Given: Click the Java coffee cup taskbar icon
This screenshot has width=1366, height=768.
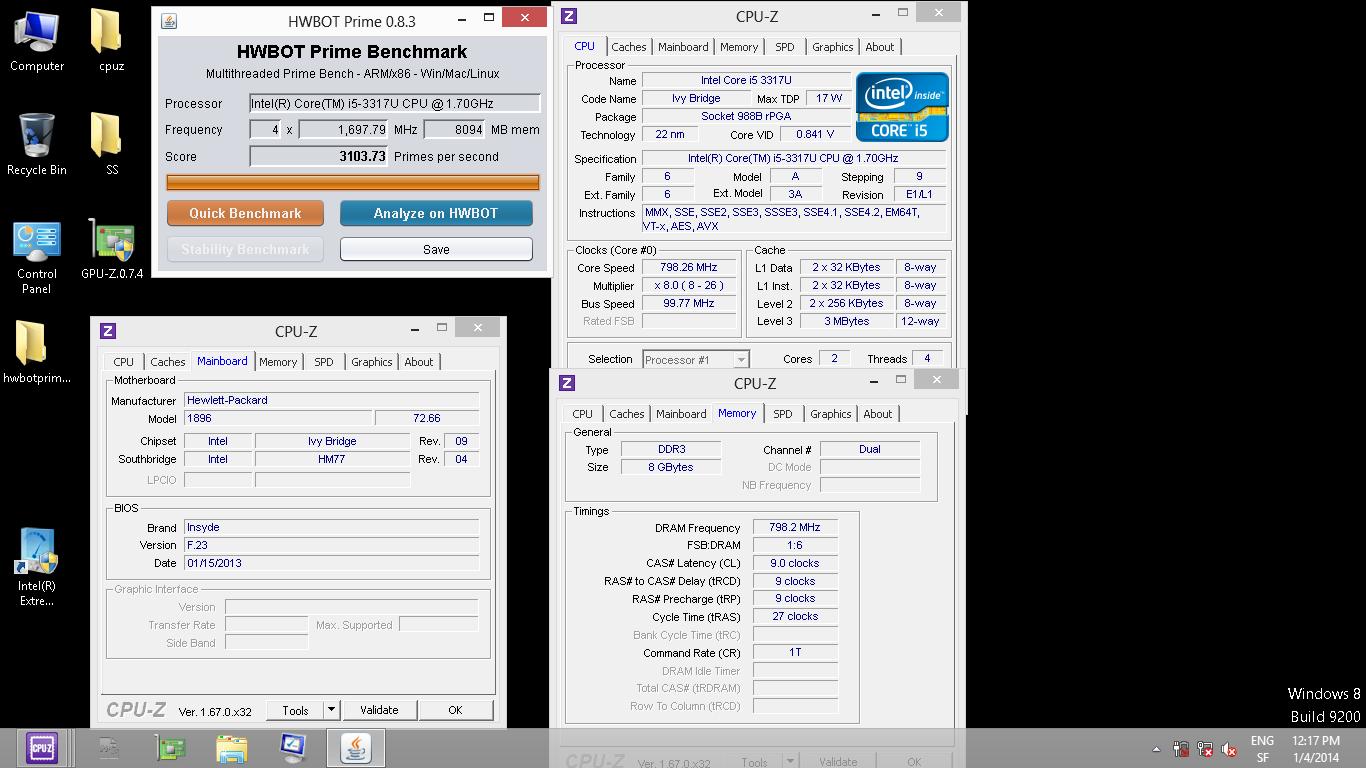Looking at the screenshot, I should coord(355,747).
